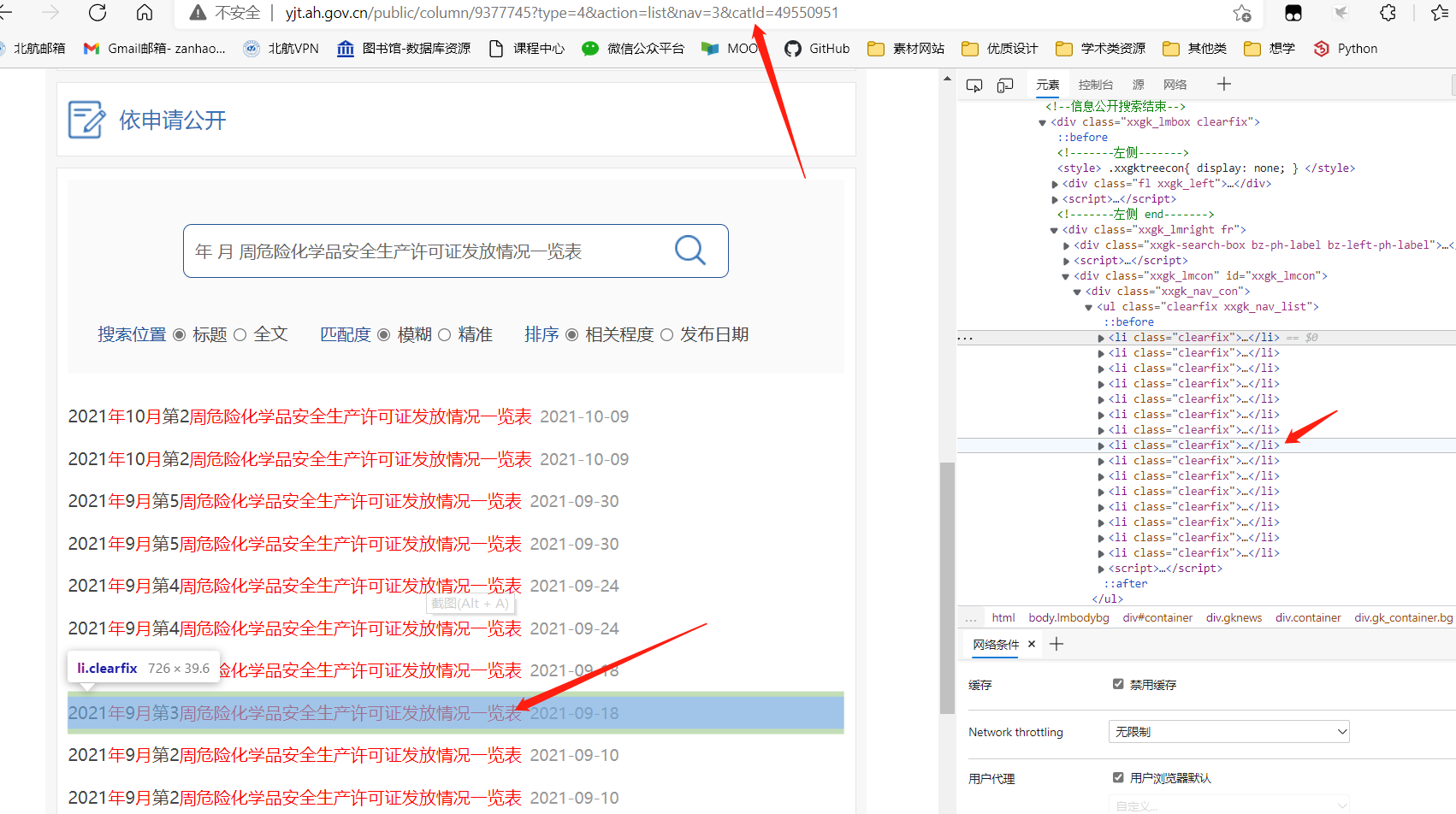Open the highlighted 2021年9月第3周 list entry

coord(295,713)
